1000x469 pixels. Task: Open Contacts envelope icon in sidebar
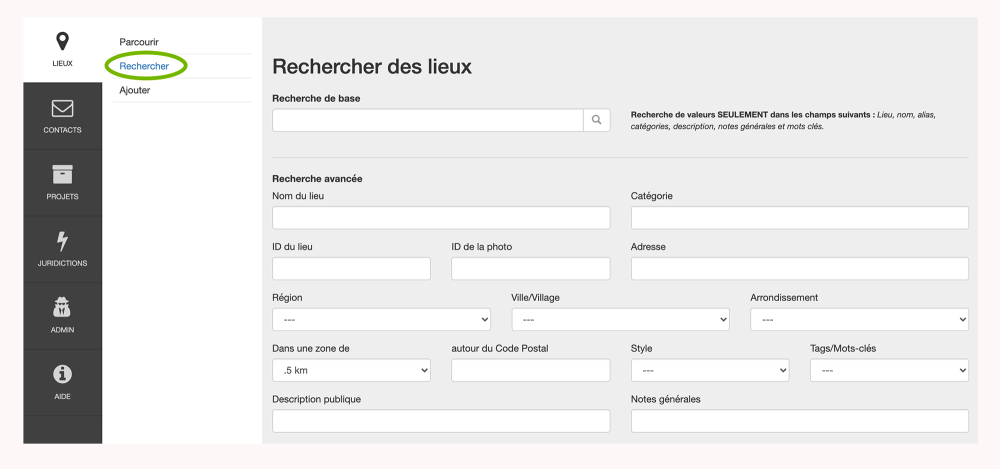[62, 108]
